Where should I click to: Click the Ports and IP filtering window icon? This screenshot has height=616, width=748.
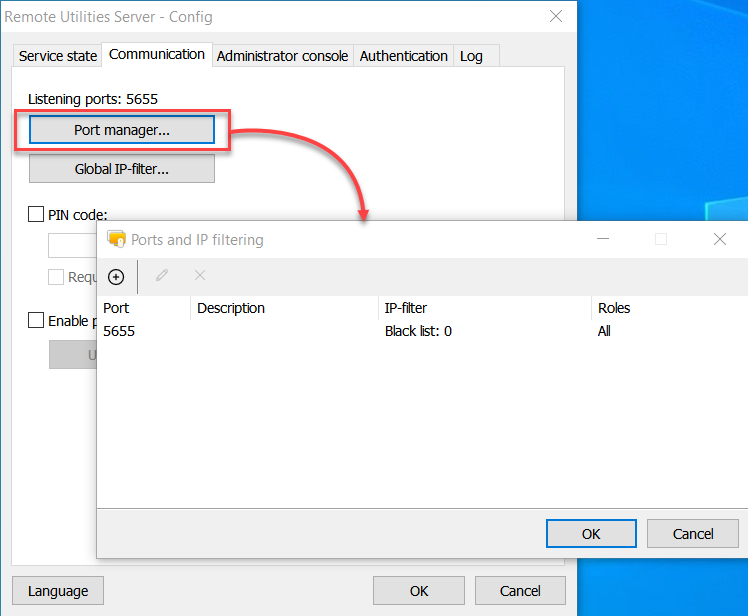click(x=116, y=239)
